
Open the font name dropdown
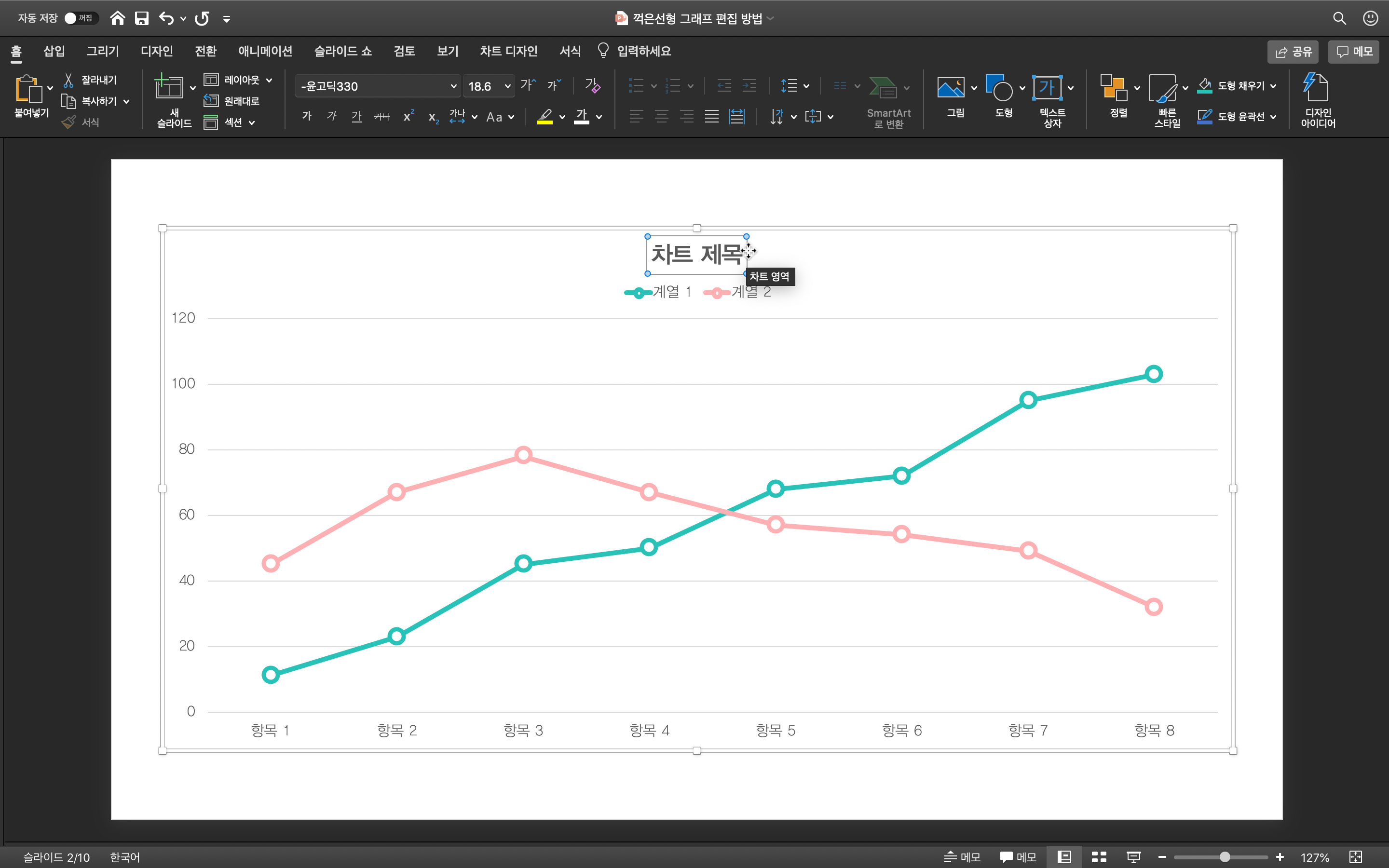(x=453, y=86)
